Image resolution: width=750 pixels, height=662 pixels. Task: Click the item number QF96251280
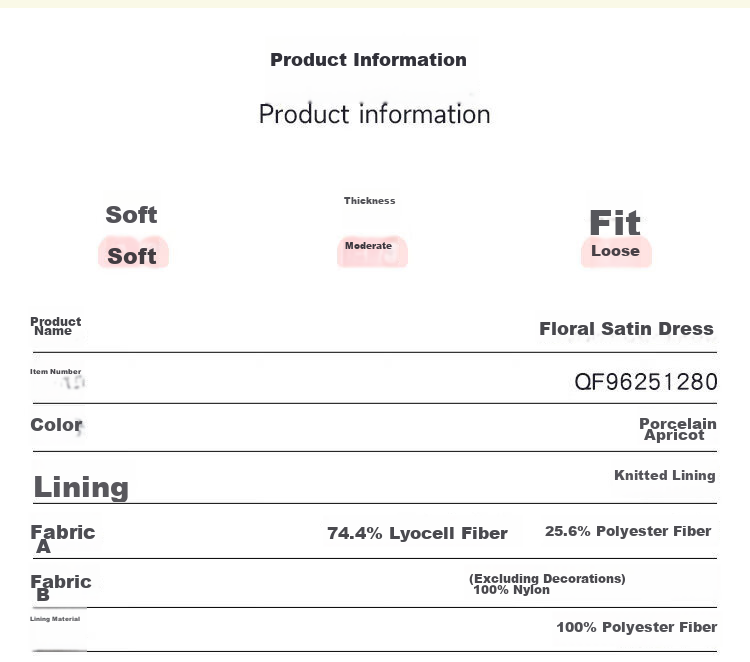tap(646, 382)
